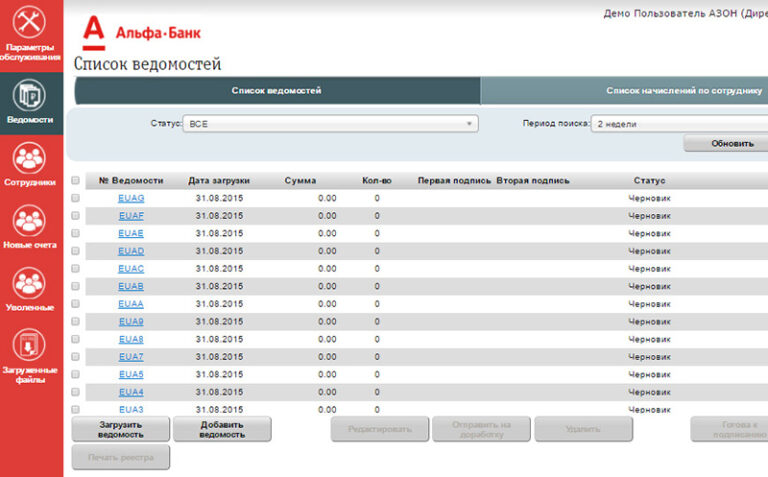
Task: Open the Параметры обслуживания sidebar icon
Action: click(28, 23)
